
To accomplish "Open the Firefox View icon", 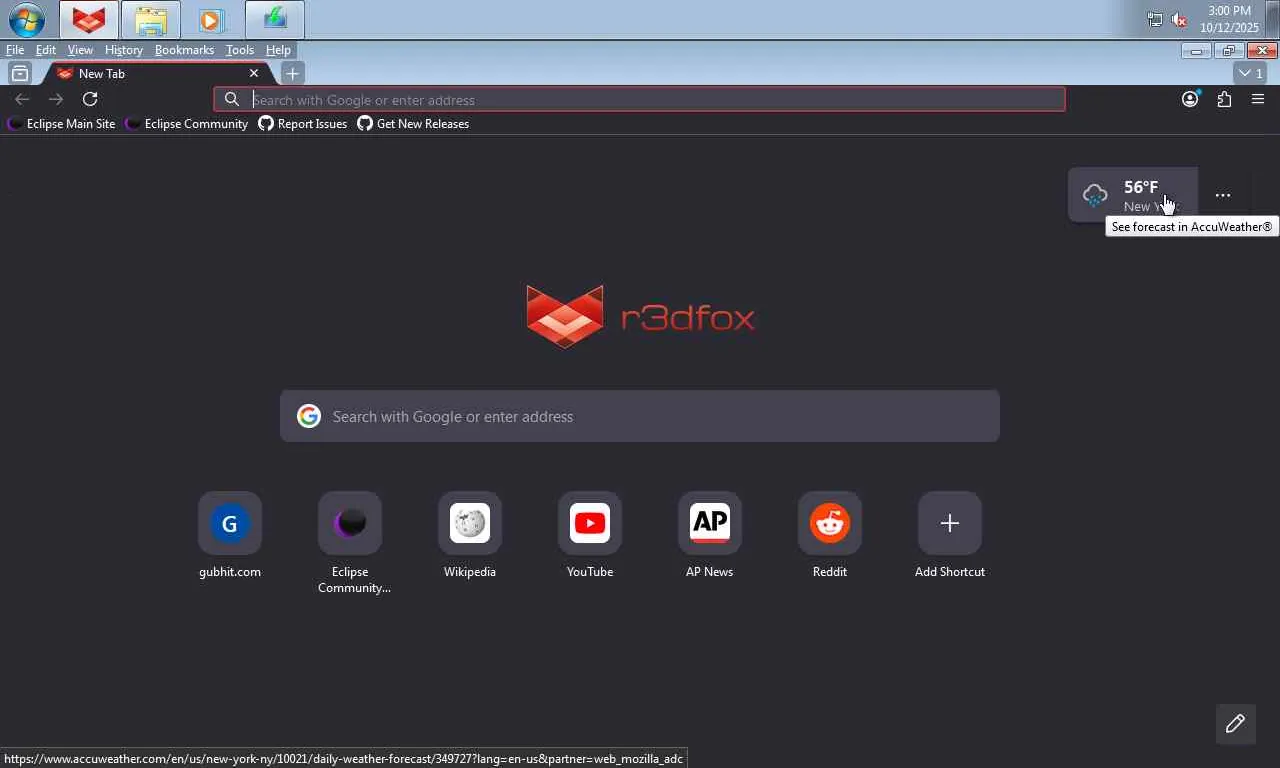I will click(x=19, y=73).
